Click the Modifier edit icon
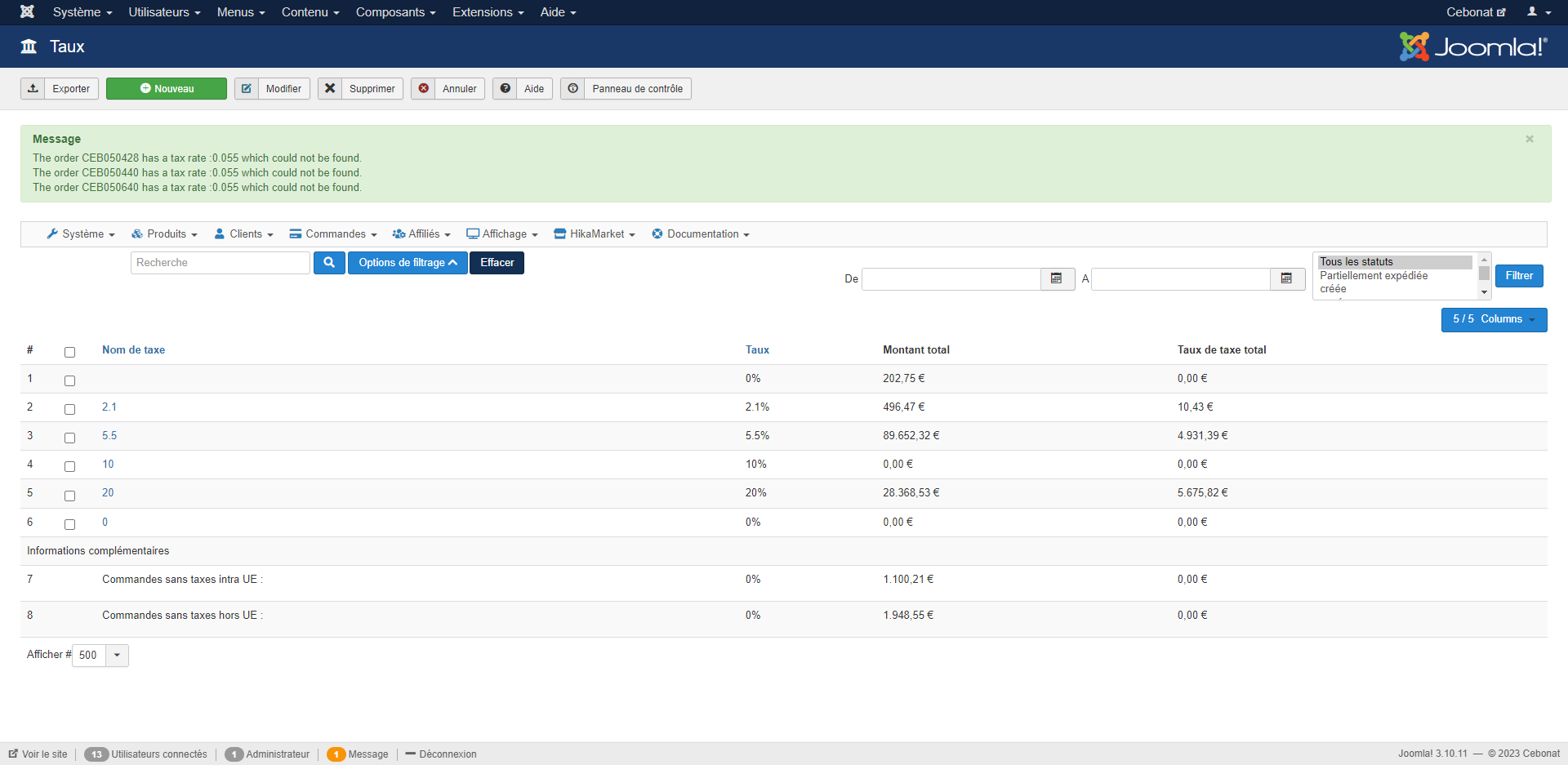The height and width of the screenshot is (765, 1568). [247, 88]
